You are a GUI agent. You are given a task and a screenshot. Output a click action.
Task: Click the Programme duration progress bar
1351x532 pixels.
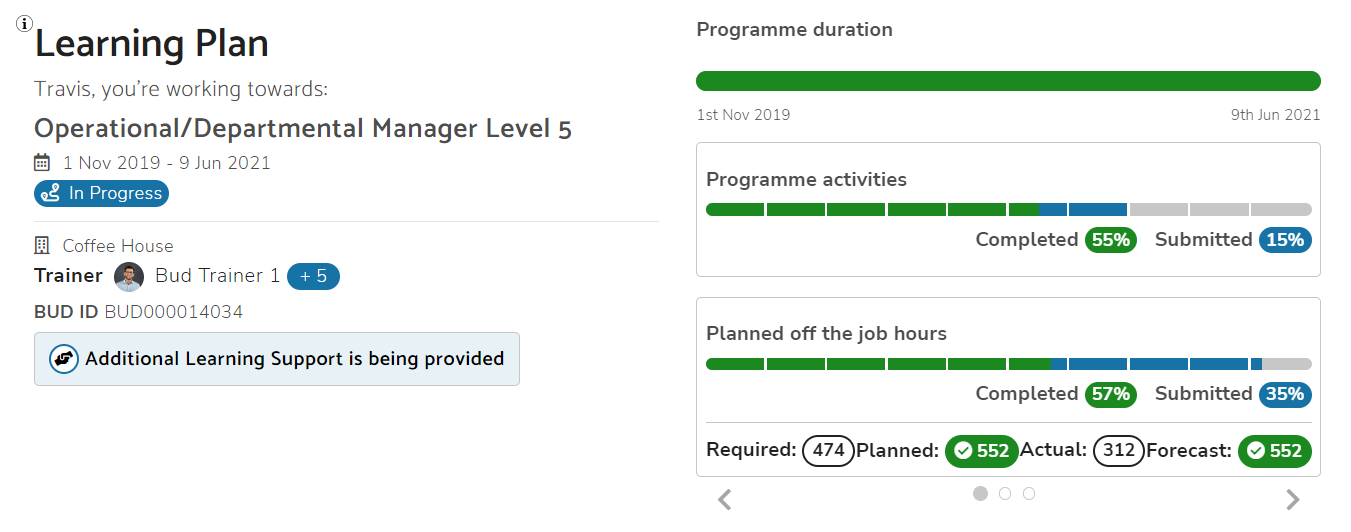[x=1008, y=81]
